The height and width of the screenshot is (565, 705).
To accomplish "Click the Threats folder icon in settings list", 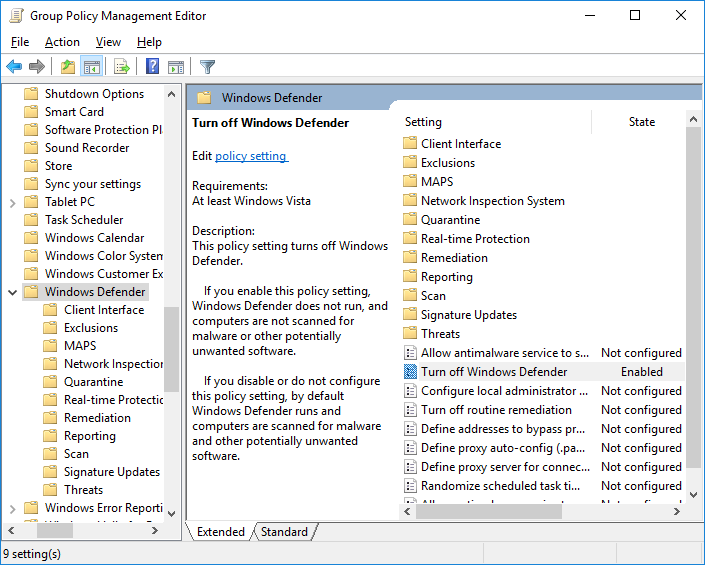I will (x=410, y=334).
